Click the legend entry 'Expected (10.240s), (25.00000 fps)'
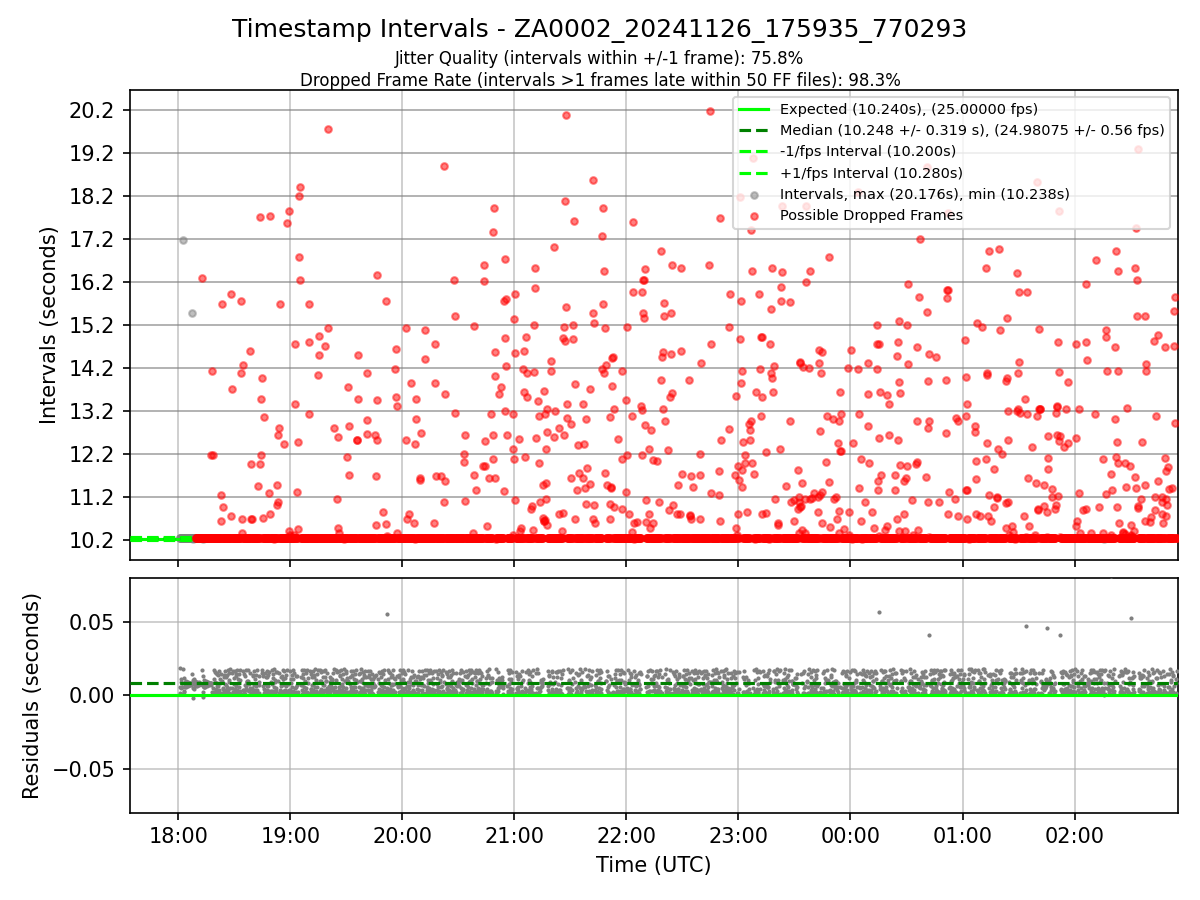1200x900 pixels. pyautogui.click(x=909, y=109)
